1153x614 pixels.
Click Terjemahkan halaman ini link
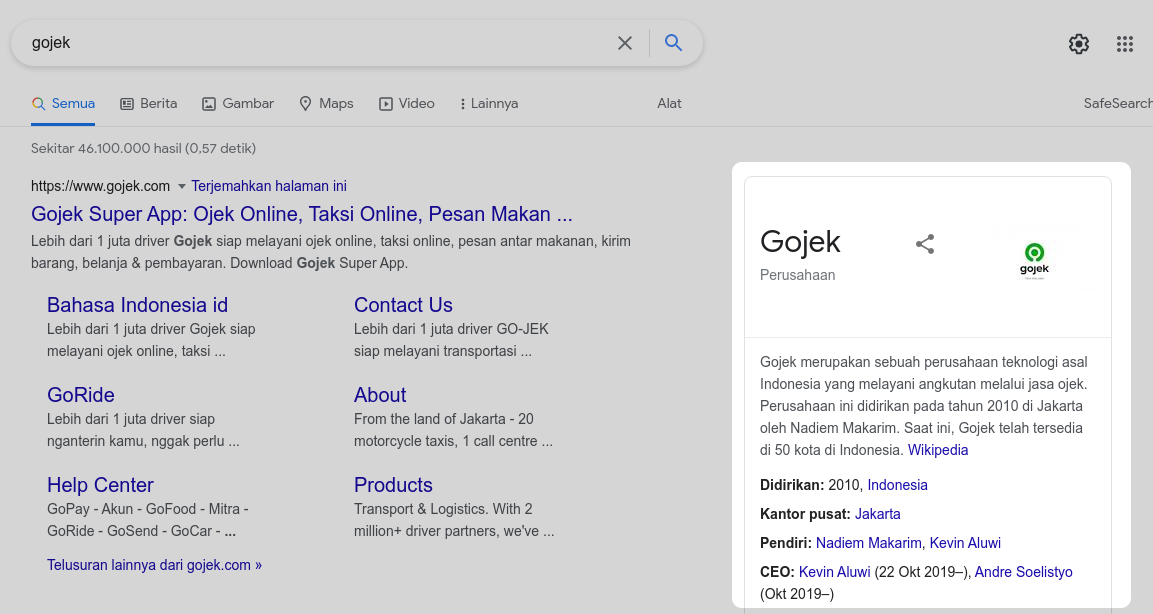[x=269, y=186]
